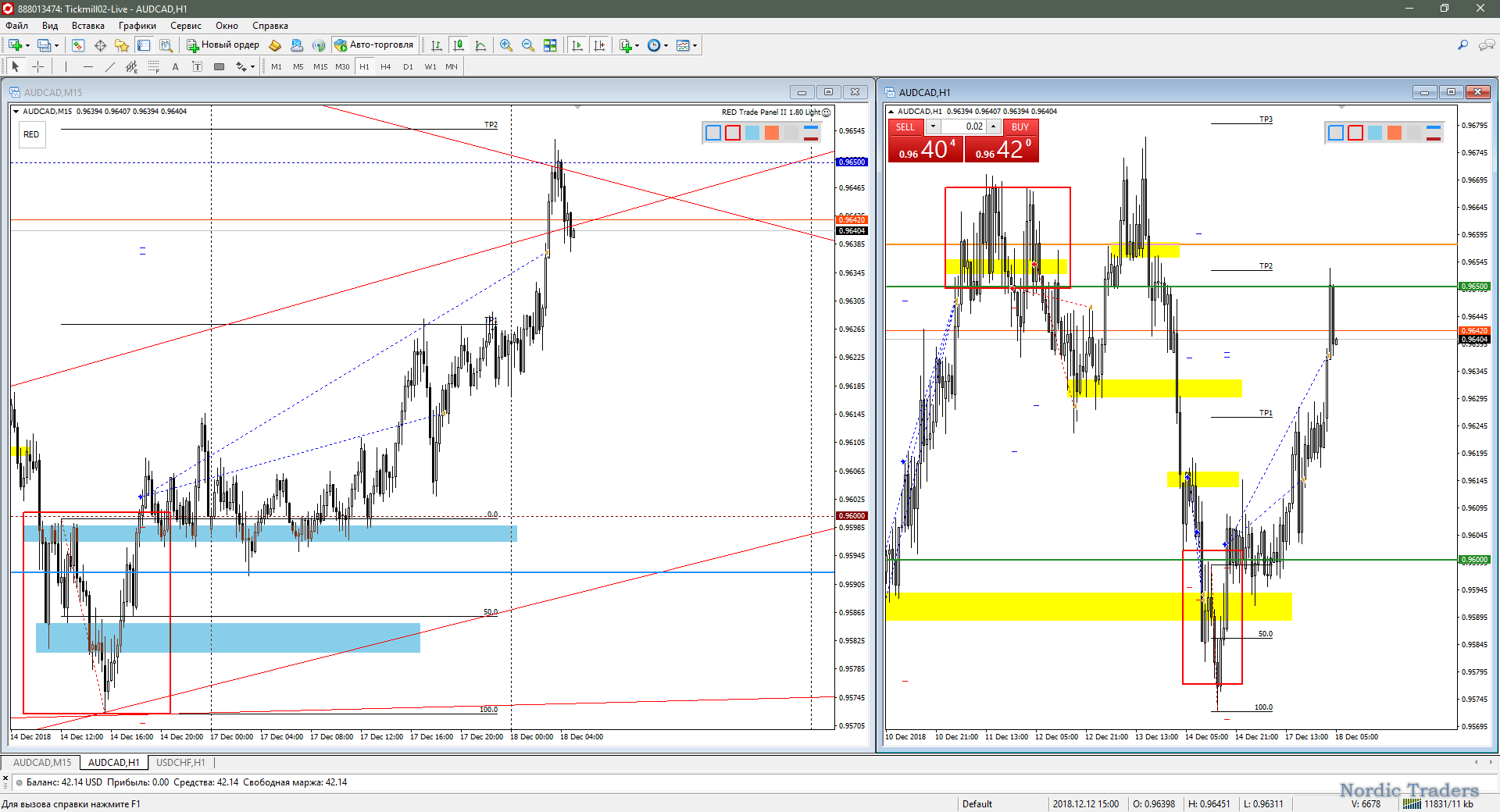Select the equidistant channel tool
Viewport: 1500px width, 812px height.
(132, 67)
